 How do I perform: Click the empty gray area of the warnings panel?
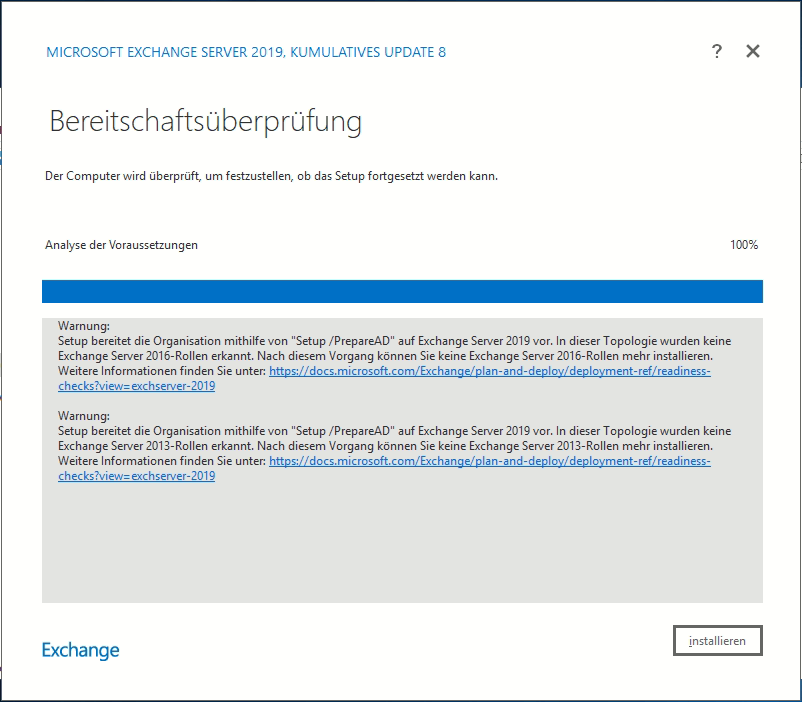tap(402, 545)
